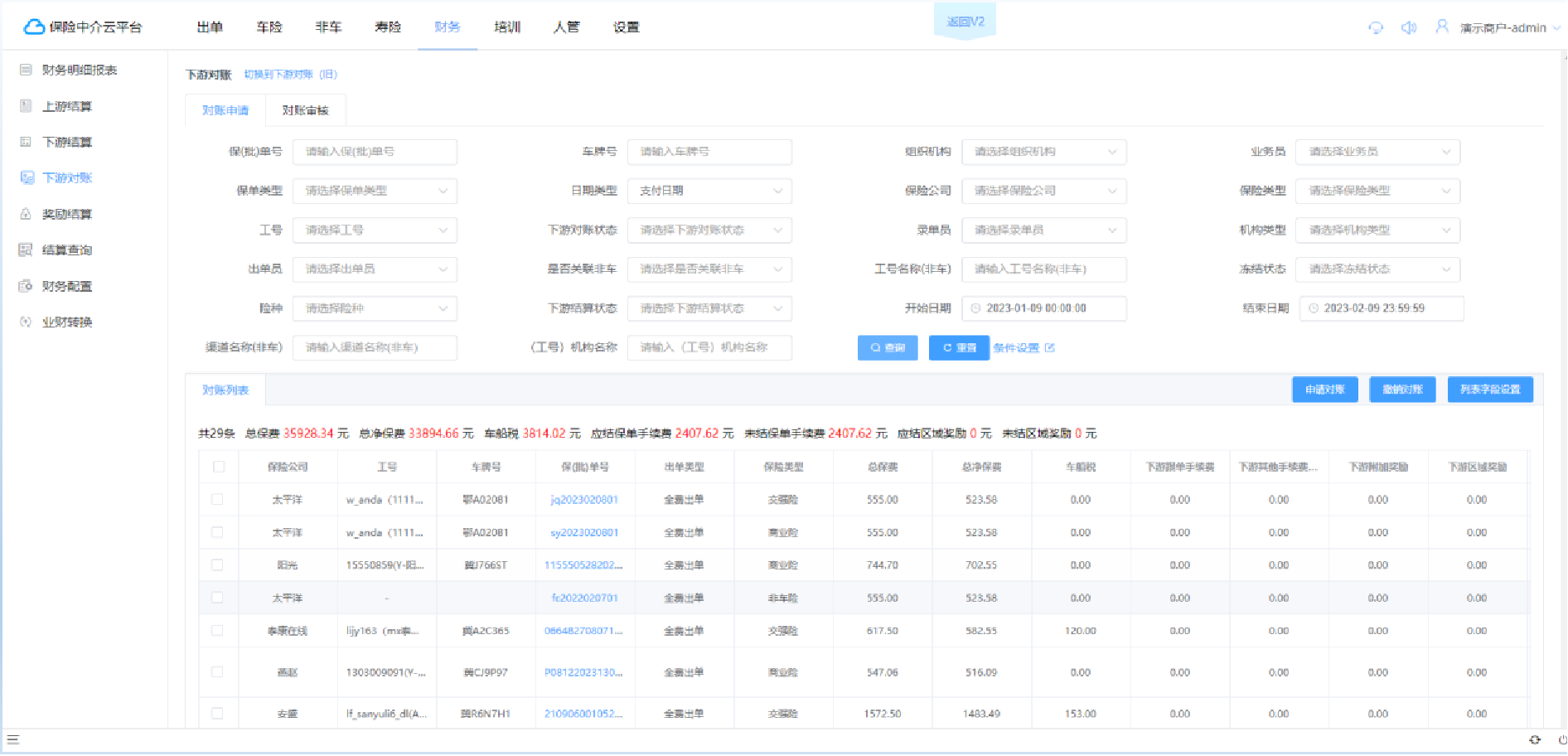1568x756 pixels.
Task: Expand the admin account menu arrow
Action: pyautogui.click(x=1556, y=28)
